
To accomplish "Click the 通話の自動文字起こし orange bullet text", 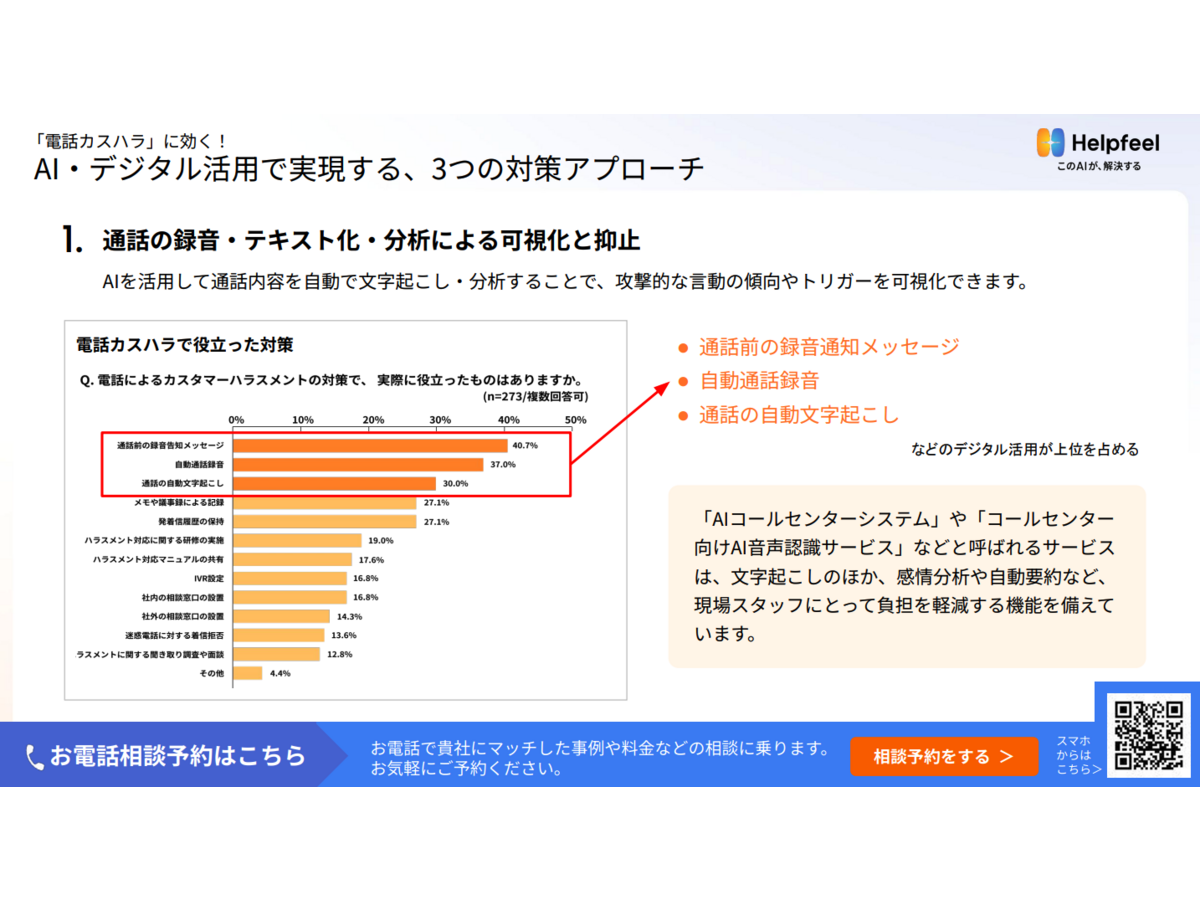I will click(x=799, y=416).
